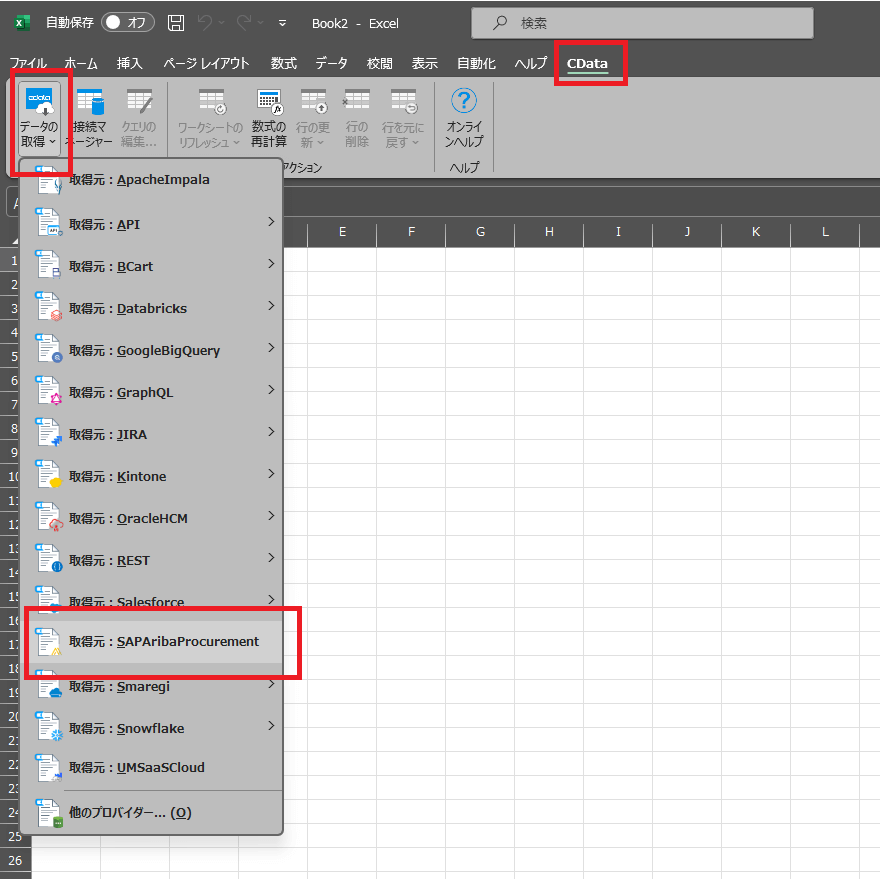Screen dimensions: 880x879
Task: Switch to the 挿入 tab
Action: coord(130,63)
